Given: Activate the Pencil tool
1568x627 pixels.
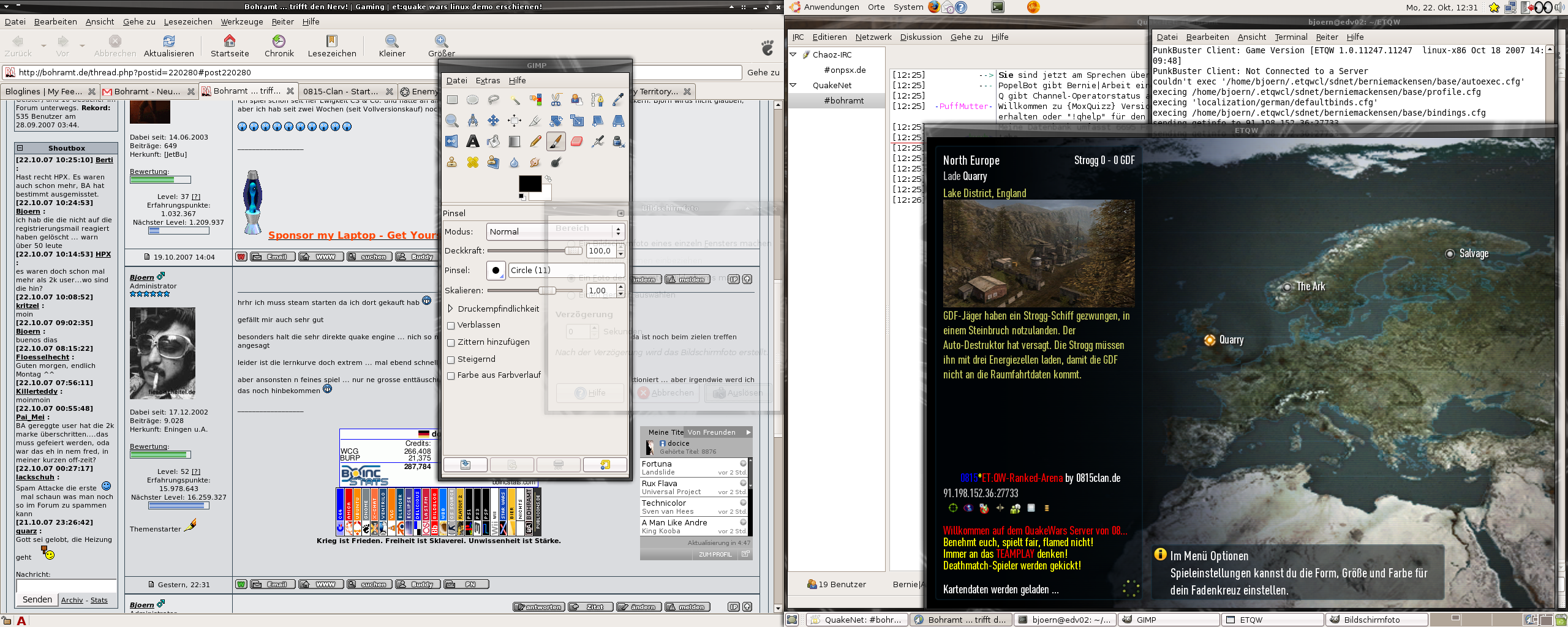Looking at the screenshot, I should click(535, 141).
